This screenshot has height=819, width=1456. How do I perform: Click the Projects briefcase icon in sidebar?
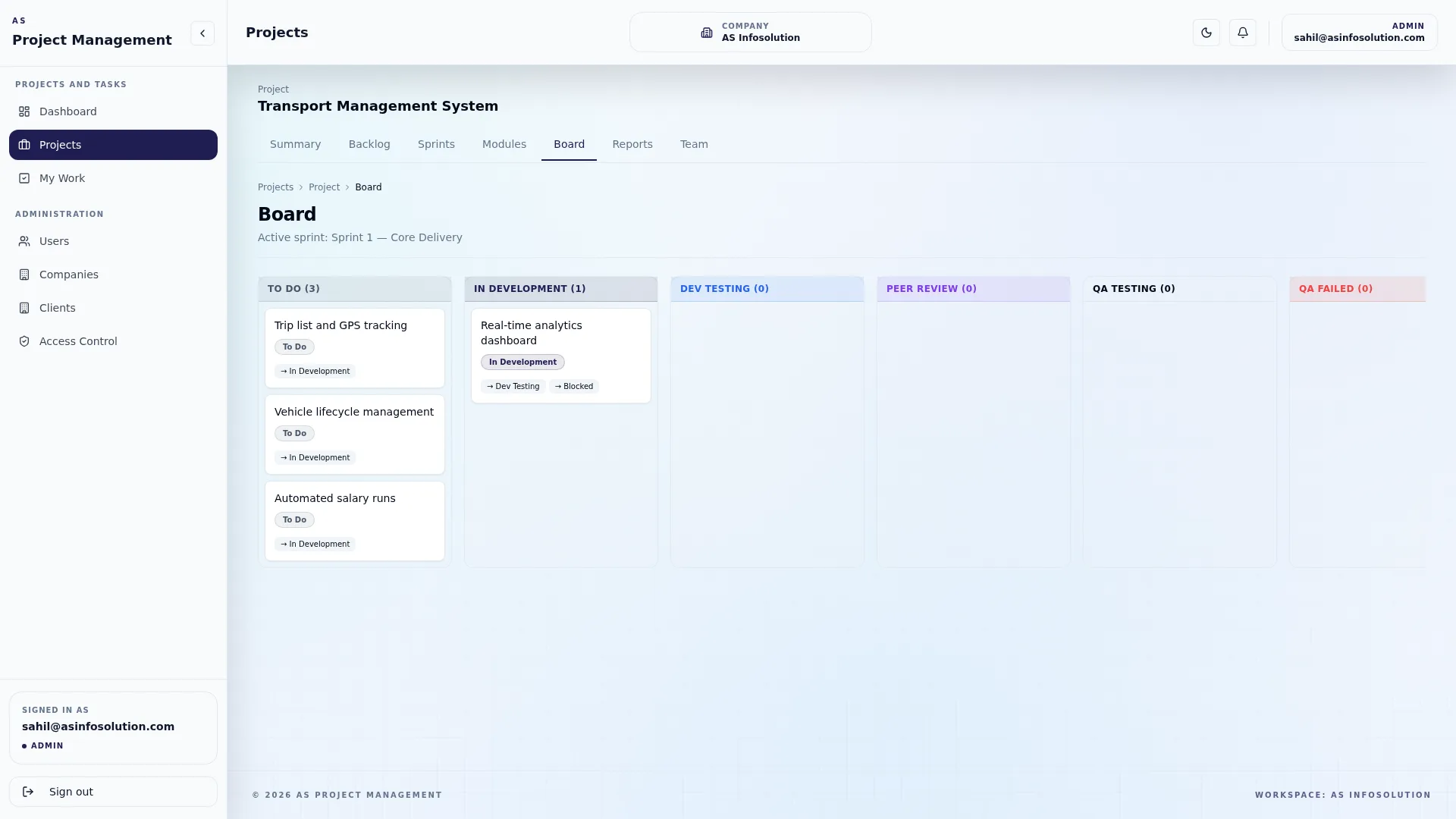click(24, 145)
